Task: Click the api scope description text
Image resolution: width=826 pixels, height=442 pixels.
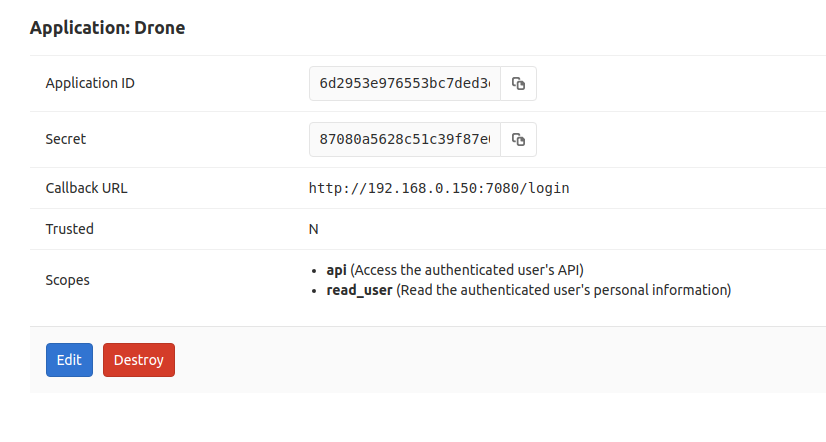Action: [x=467, y=270]
